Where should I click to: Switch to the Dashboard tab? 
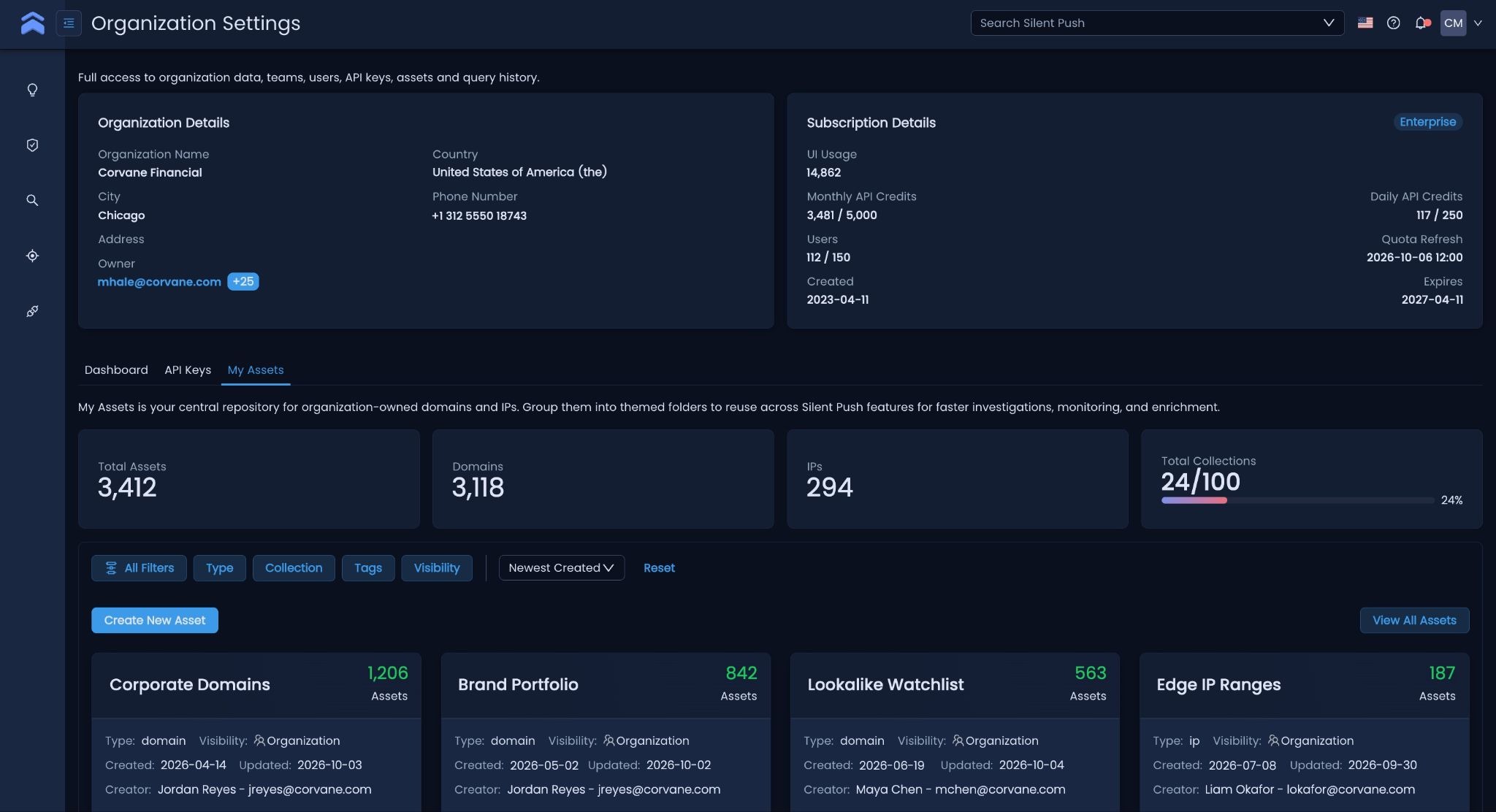coord(116,369)
